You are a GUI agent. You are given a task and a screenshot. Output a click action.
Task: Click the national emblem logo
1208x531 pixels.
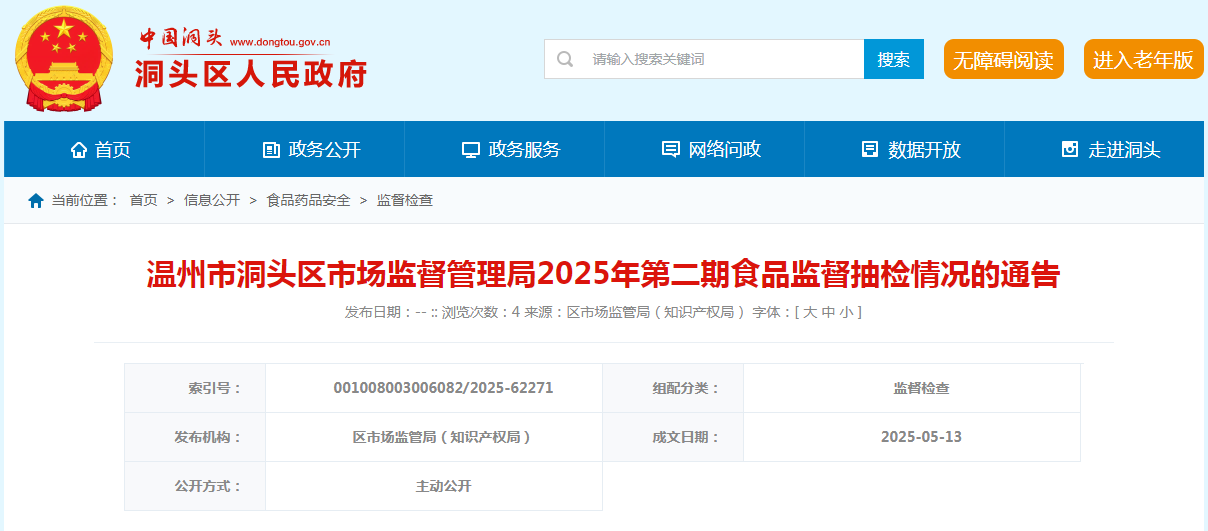click(x=65, y=59)
